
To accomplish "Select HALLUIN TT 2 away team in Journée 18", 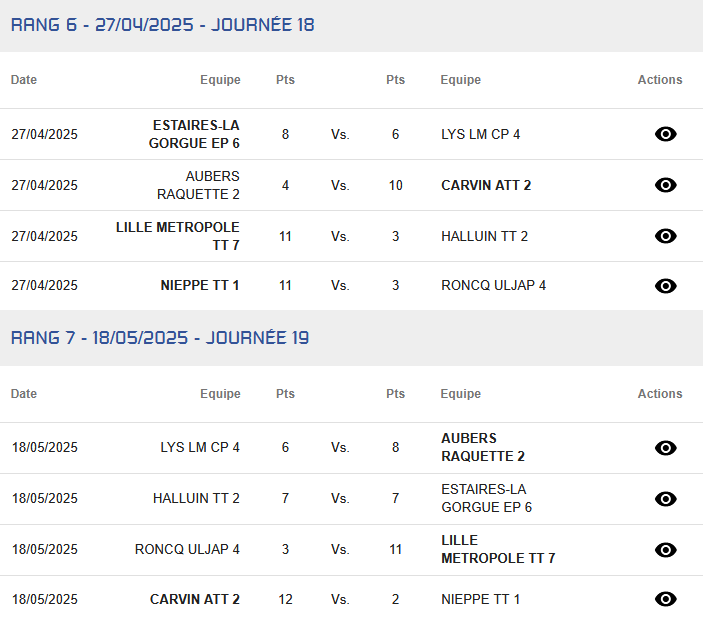I will (x=485, y=236).
